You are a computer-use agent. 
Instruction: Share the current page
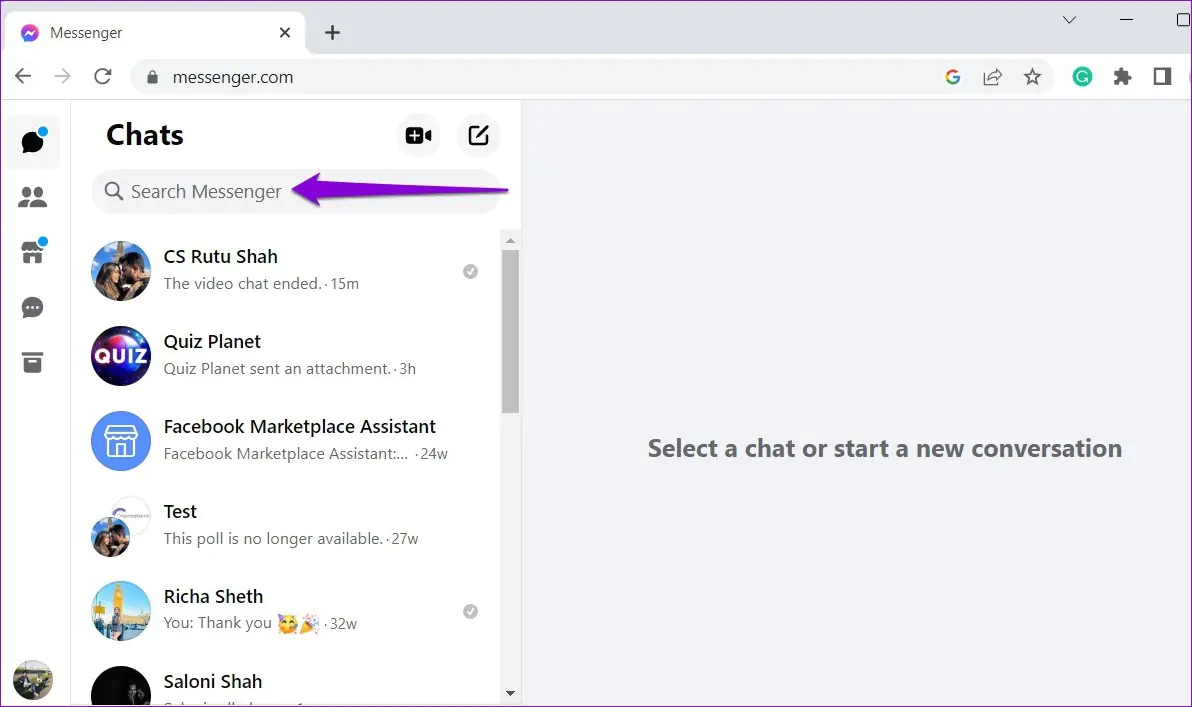coord(992,76)
